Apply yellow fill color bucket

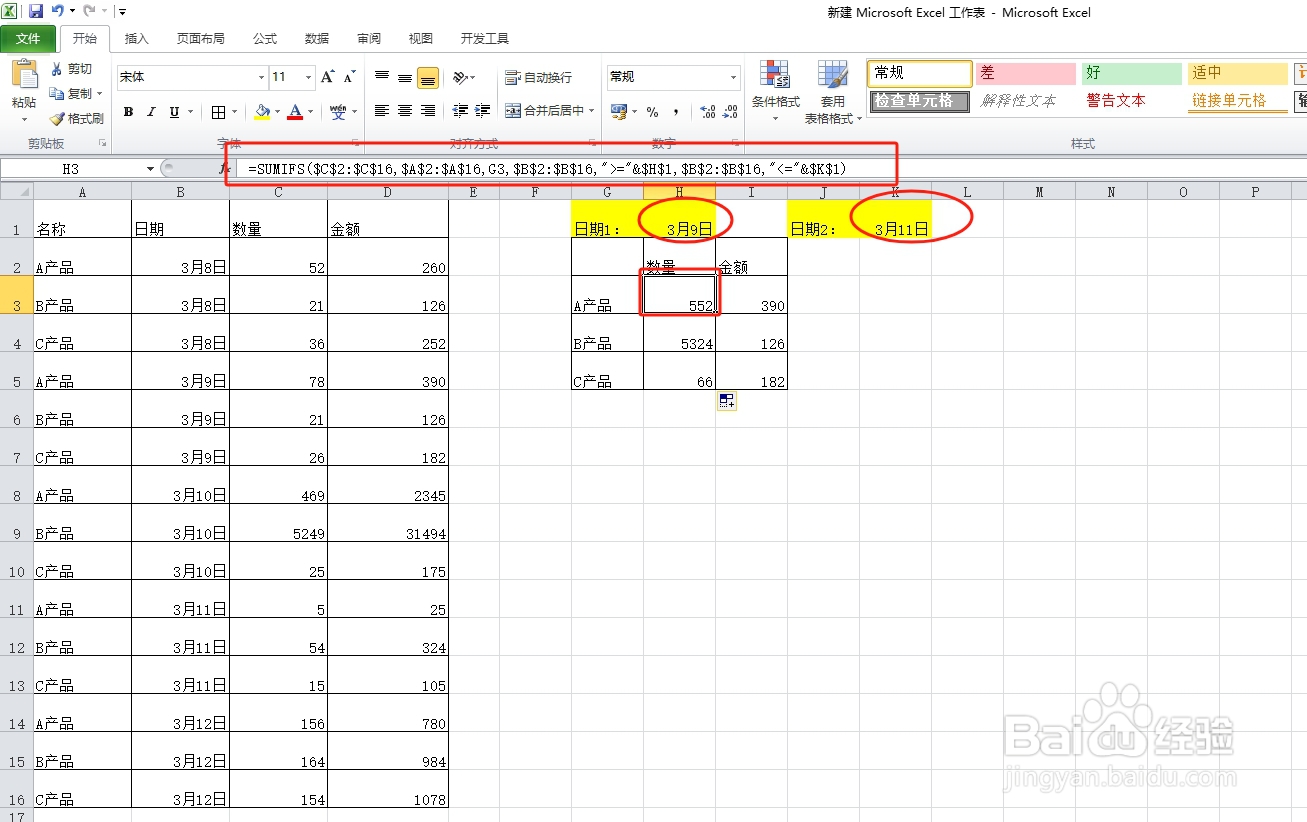coord(262,112)
